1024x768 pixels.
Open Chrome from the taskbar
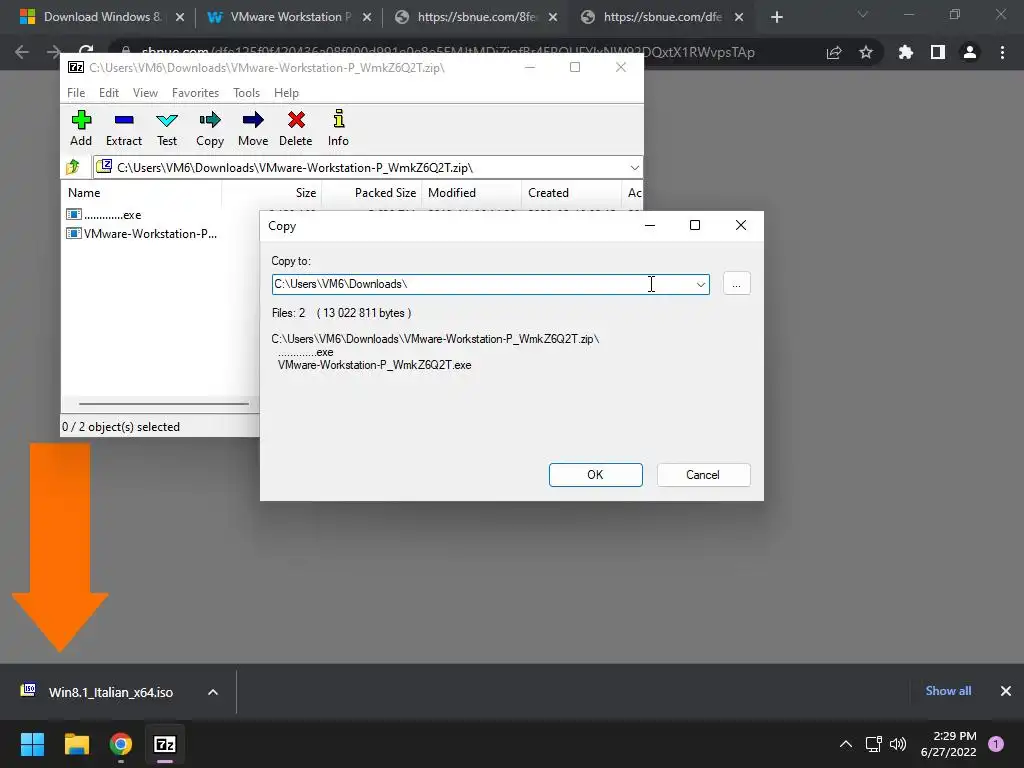click(121, 744)
